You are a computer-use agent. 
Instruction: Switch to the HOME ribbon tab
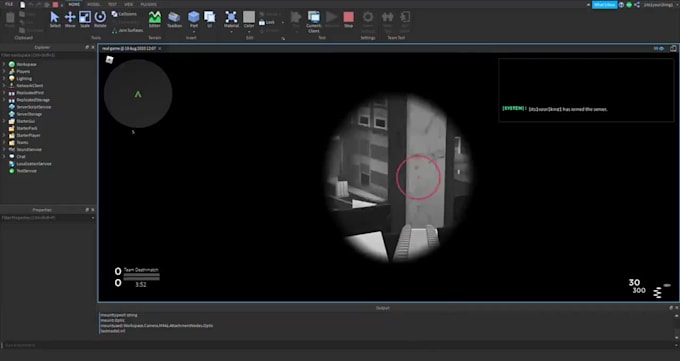(74, 4)
